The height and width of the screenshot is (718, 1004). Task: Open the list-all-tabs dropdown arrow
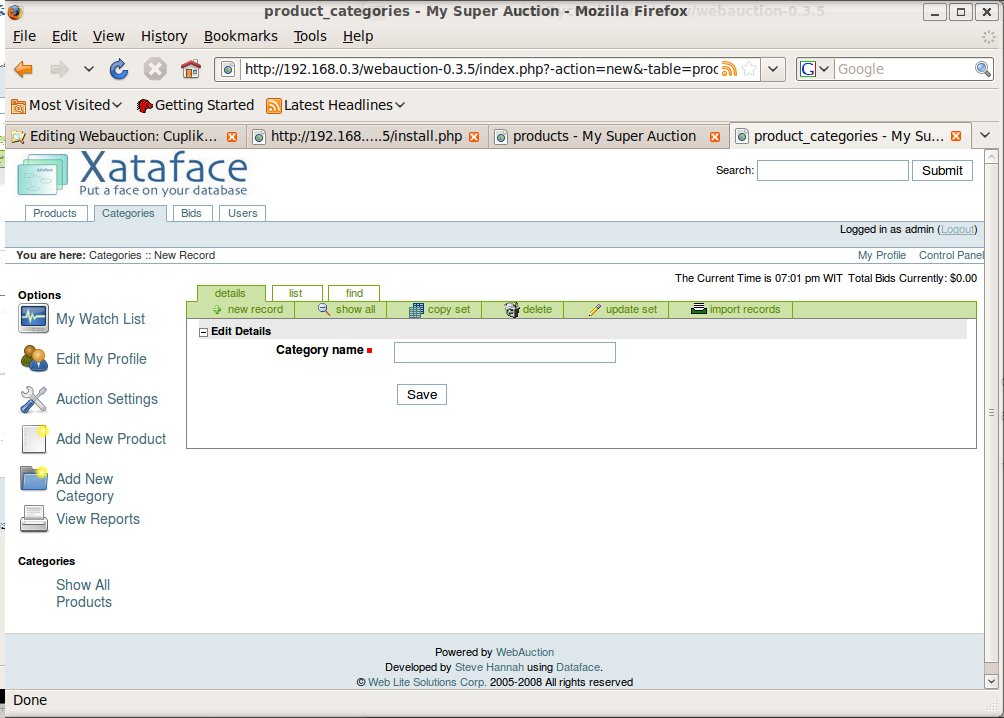985,136
